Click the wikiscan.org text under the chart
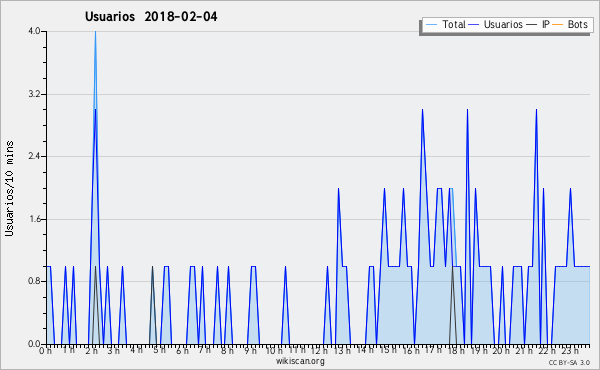600x370 pixels. [300, 361]
